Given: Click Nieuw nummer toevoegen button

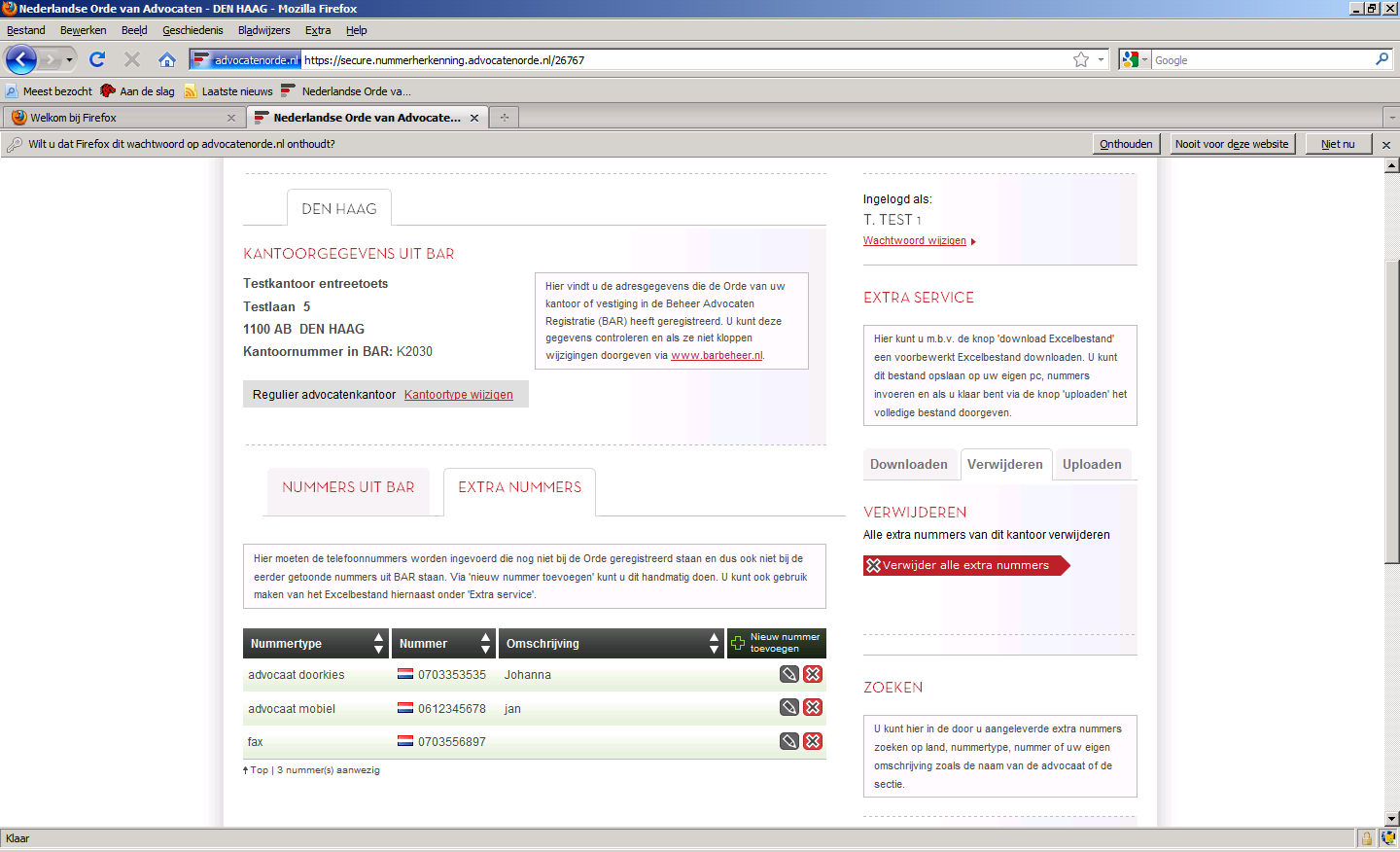Looking at the screenshot, I should point(776,643).
